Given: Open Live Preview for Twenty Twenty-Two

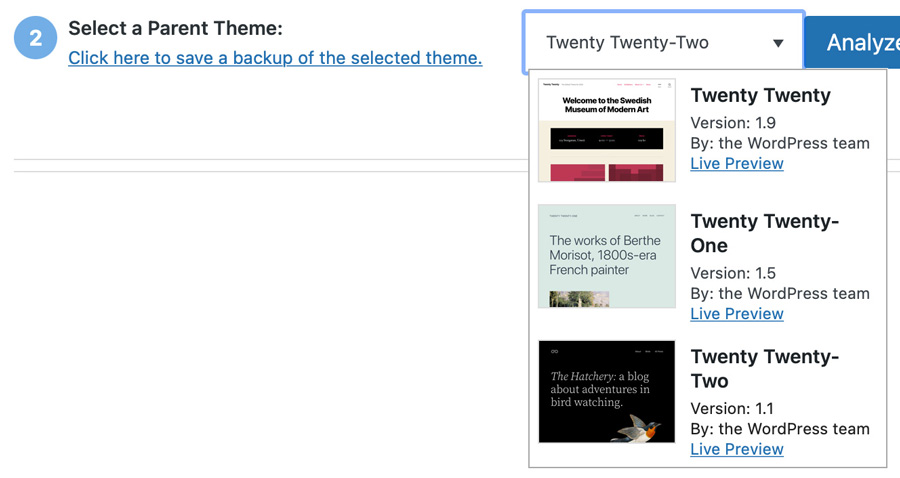Looking at the screenshot, I should tap(737, 449).
